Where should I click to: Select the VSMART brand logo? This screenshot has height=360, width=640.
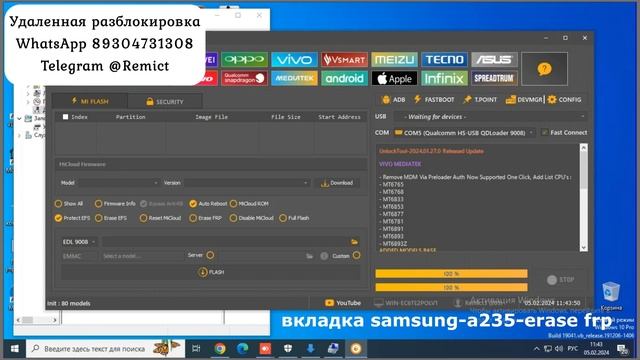click(x=344, y=60)
